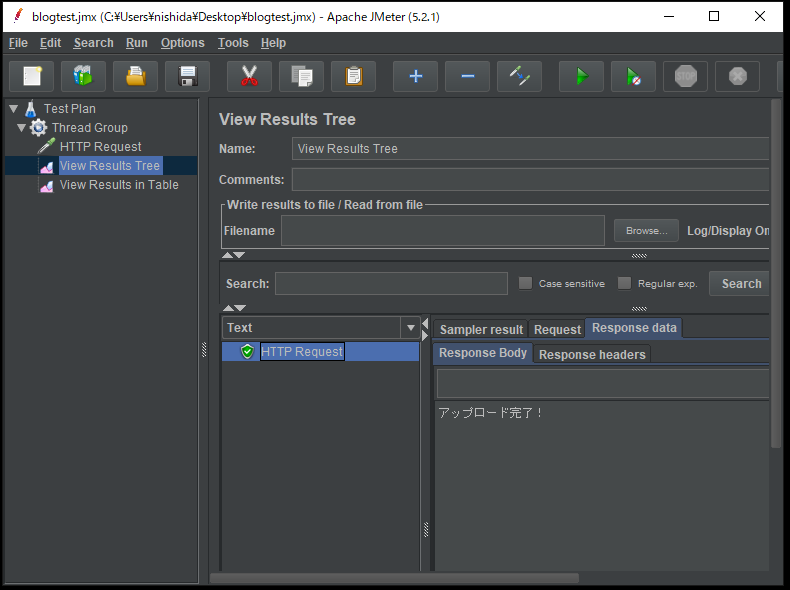Click the View Results Tree listener icon
The height and width of the screenshot is (590, 790).
[x=47, y=166]
